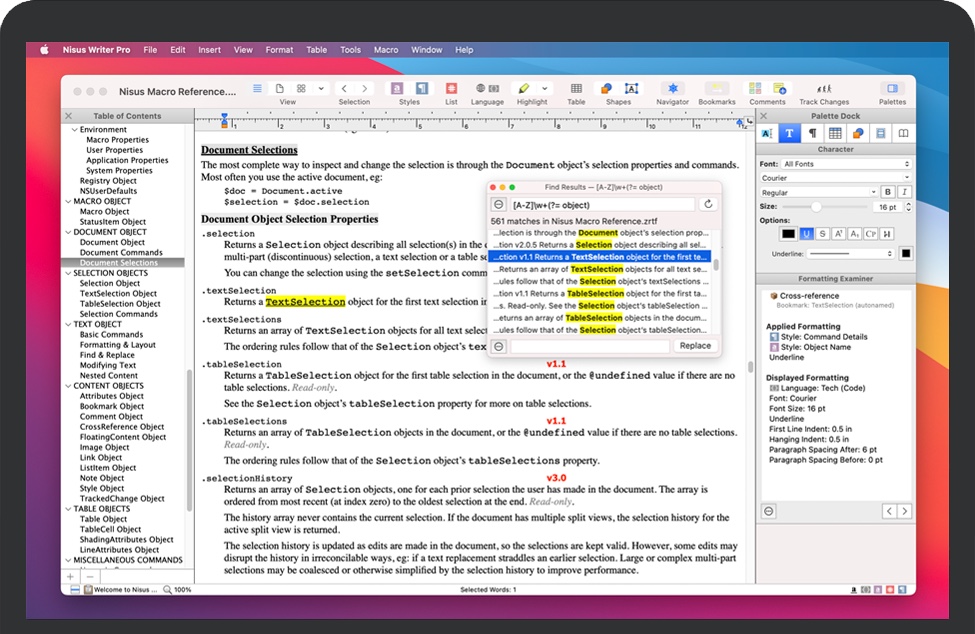Collapse the MACRO OBJECT section in sidebar

click(67, 201)
